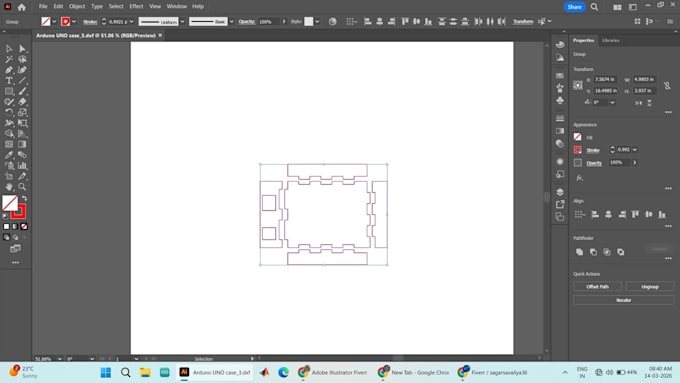
Task: Open the rotation angle dropdown in Transform
Action: 612,102
